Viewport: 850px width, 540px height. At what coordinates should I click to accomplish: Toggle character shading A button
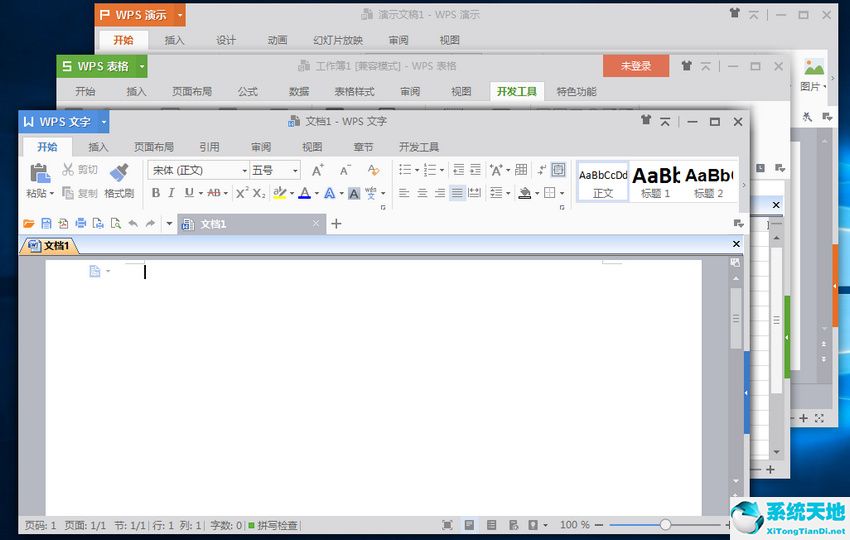point(354,194)
